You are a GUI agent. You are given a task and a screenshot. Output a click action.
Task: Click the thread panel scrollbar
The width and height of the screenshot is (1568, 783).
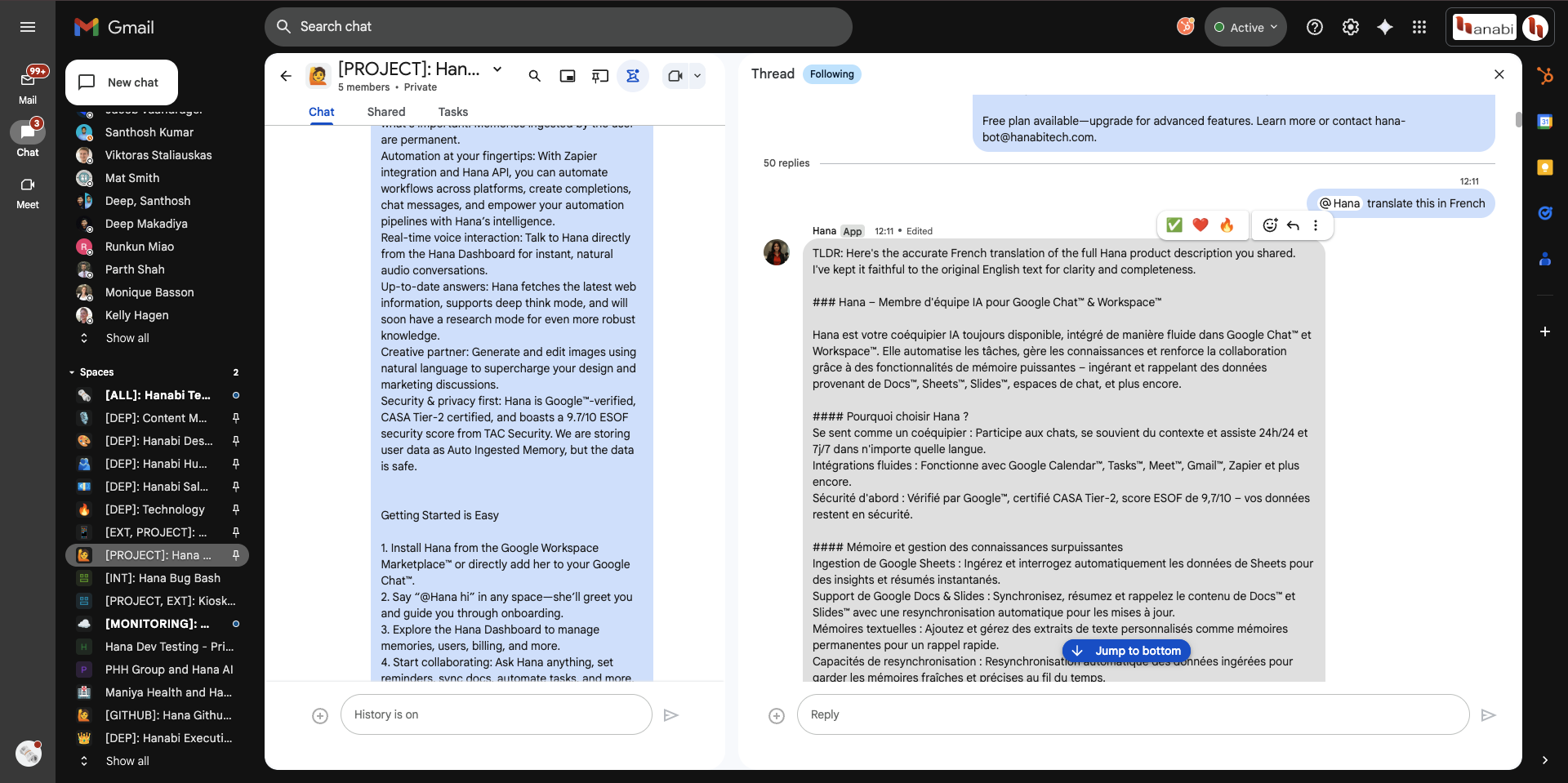[x=1518, y=119]
